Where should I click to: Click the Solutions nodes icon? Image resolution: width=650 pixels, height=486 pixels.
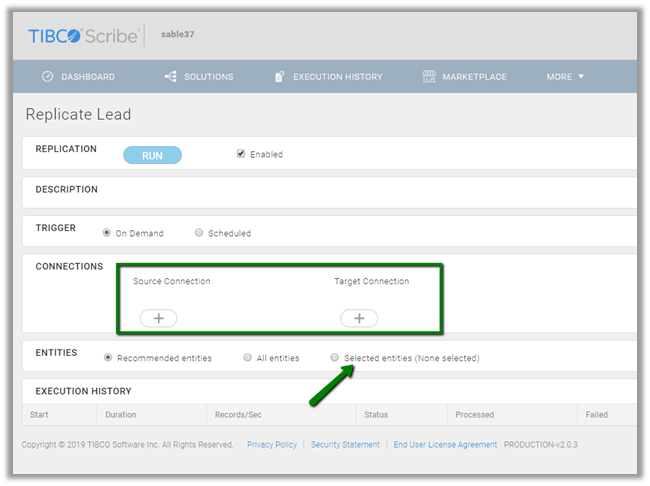pyautogui.click(x=170, y=77)
